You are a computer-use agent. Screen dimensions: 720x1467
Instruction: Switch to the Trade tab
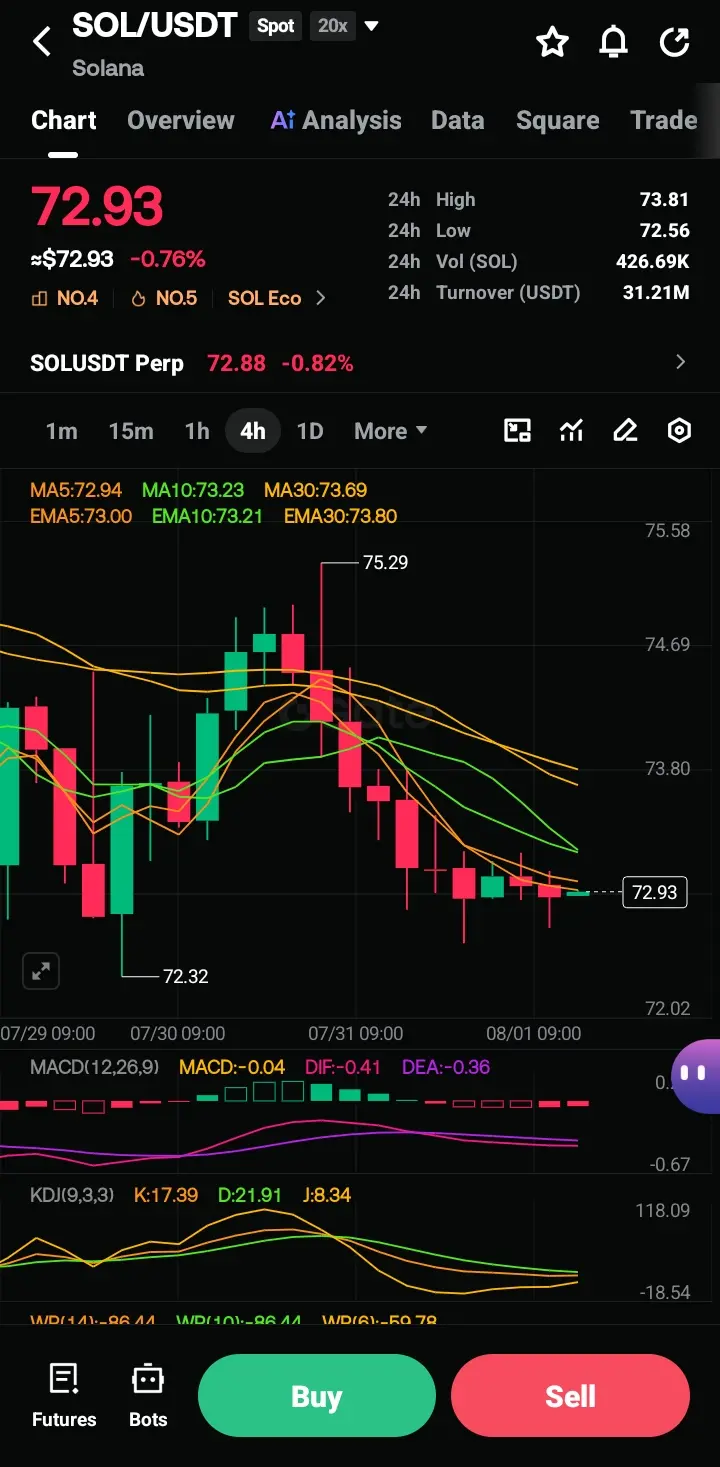click(x=664, y=120)
